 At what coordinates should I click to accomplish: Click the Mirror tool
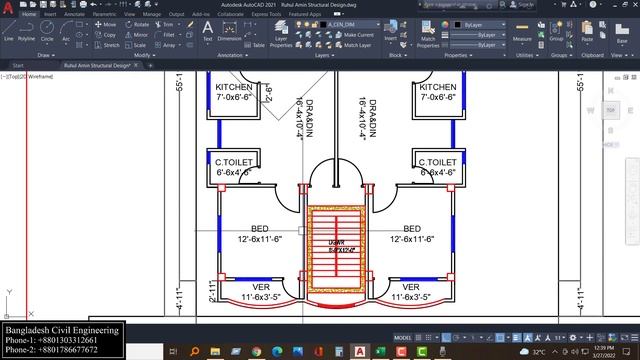(x=137, y=35)
